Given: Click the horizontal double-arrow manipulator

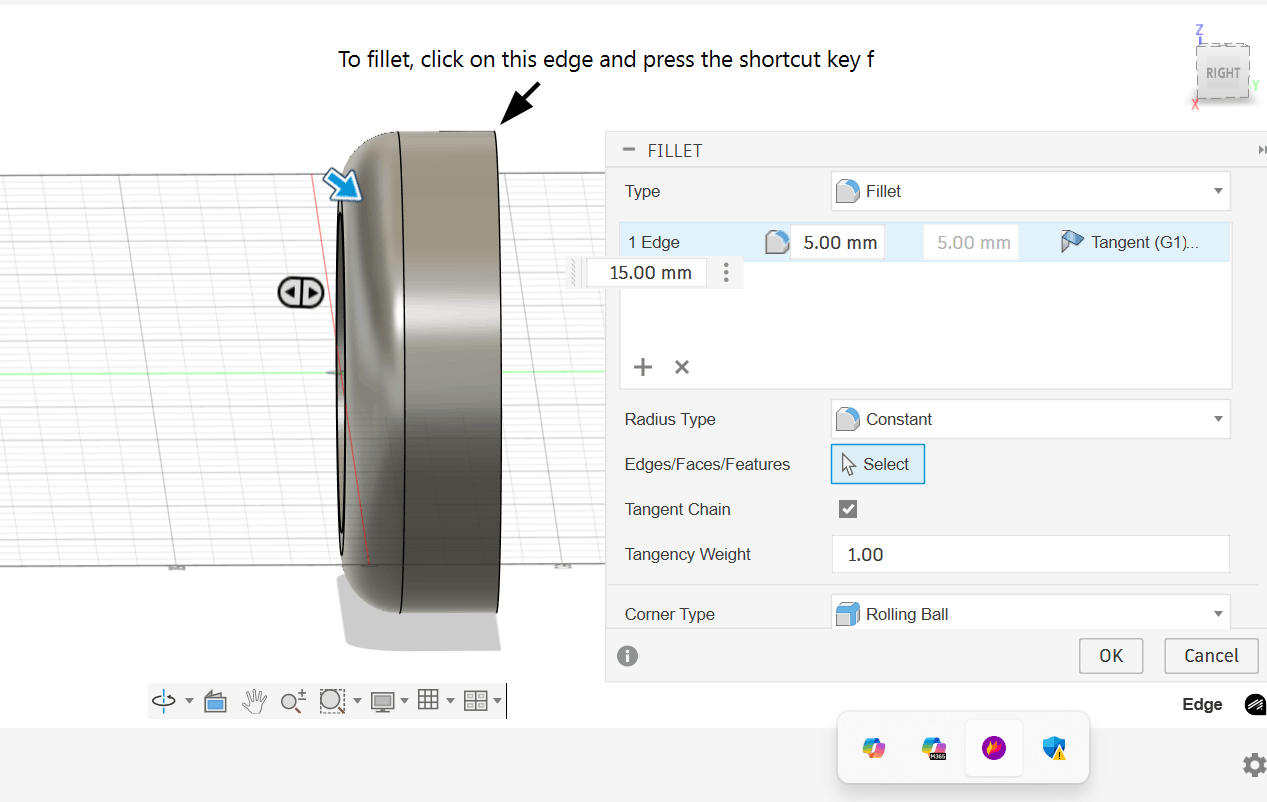Looking at the screenshot, I should click(301, 293).
